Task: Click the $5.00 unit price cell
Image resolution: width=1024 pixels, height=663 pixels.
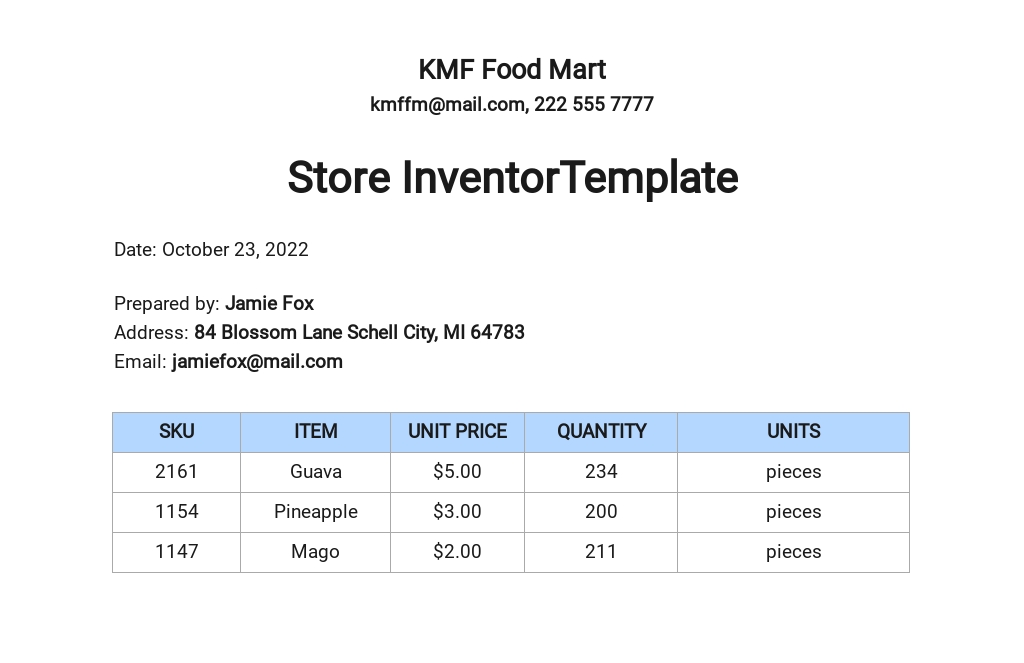Action: click(x=457, y=472)
